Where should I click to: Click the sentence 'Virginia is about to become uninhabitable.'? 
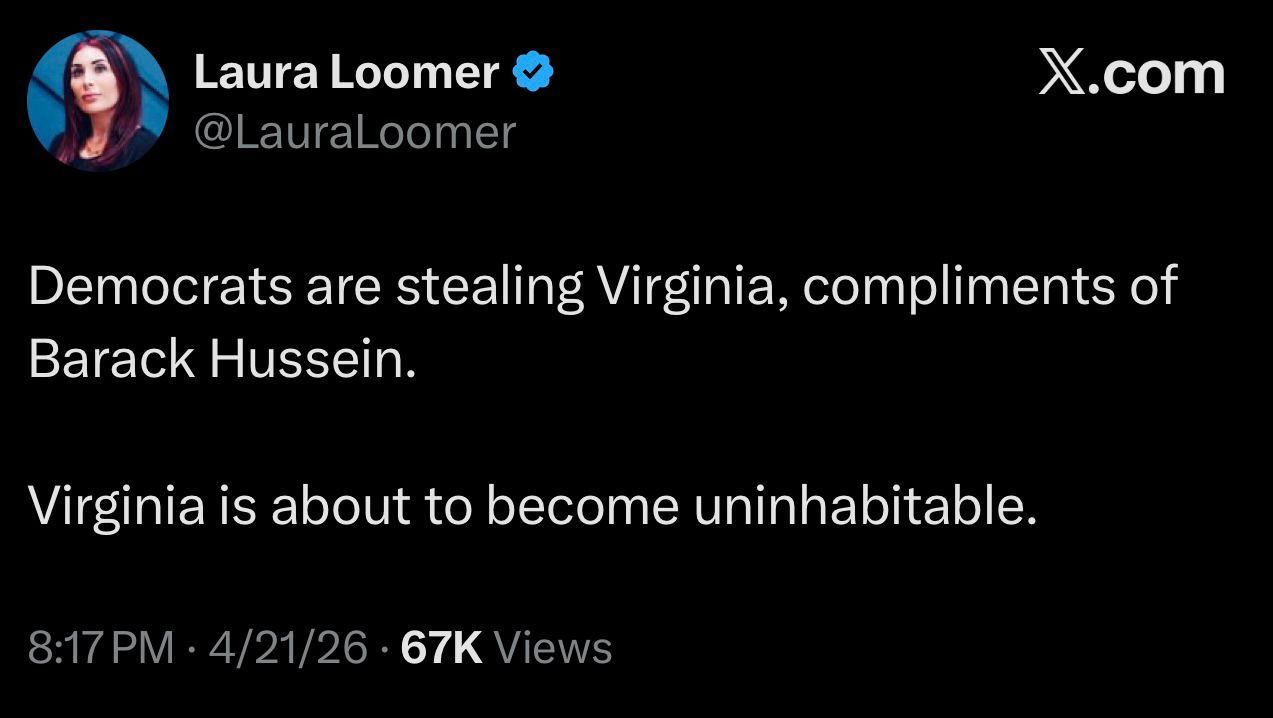pyautogui.click(x=533, y=507)
